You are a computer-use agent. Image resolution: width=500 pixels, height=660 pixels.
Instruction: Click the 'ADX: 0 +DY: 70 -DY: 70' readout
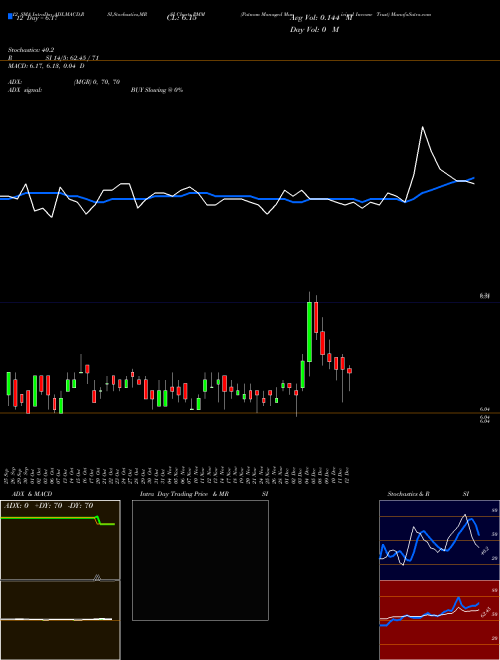point(48,505)
